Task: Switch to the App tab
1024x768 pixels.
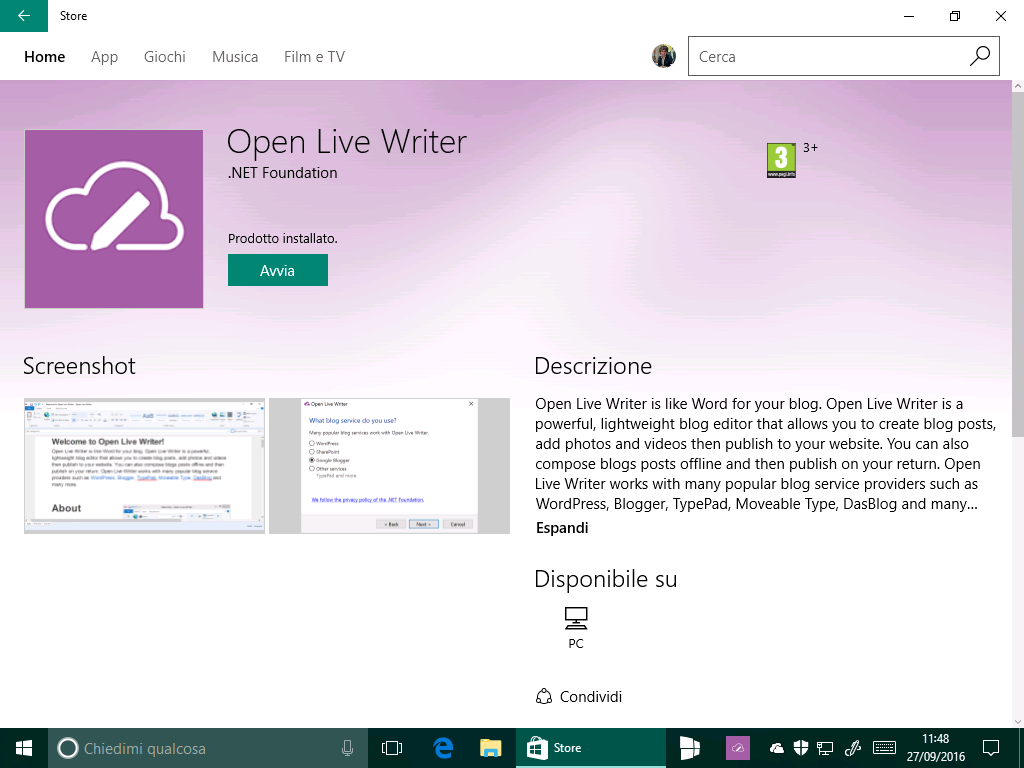Action: pyautogui.click(x=104, y=57)
